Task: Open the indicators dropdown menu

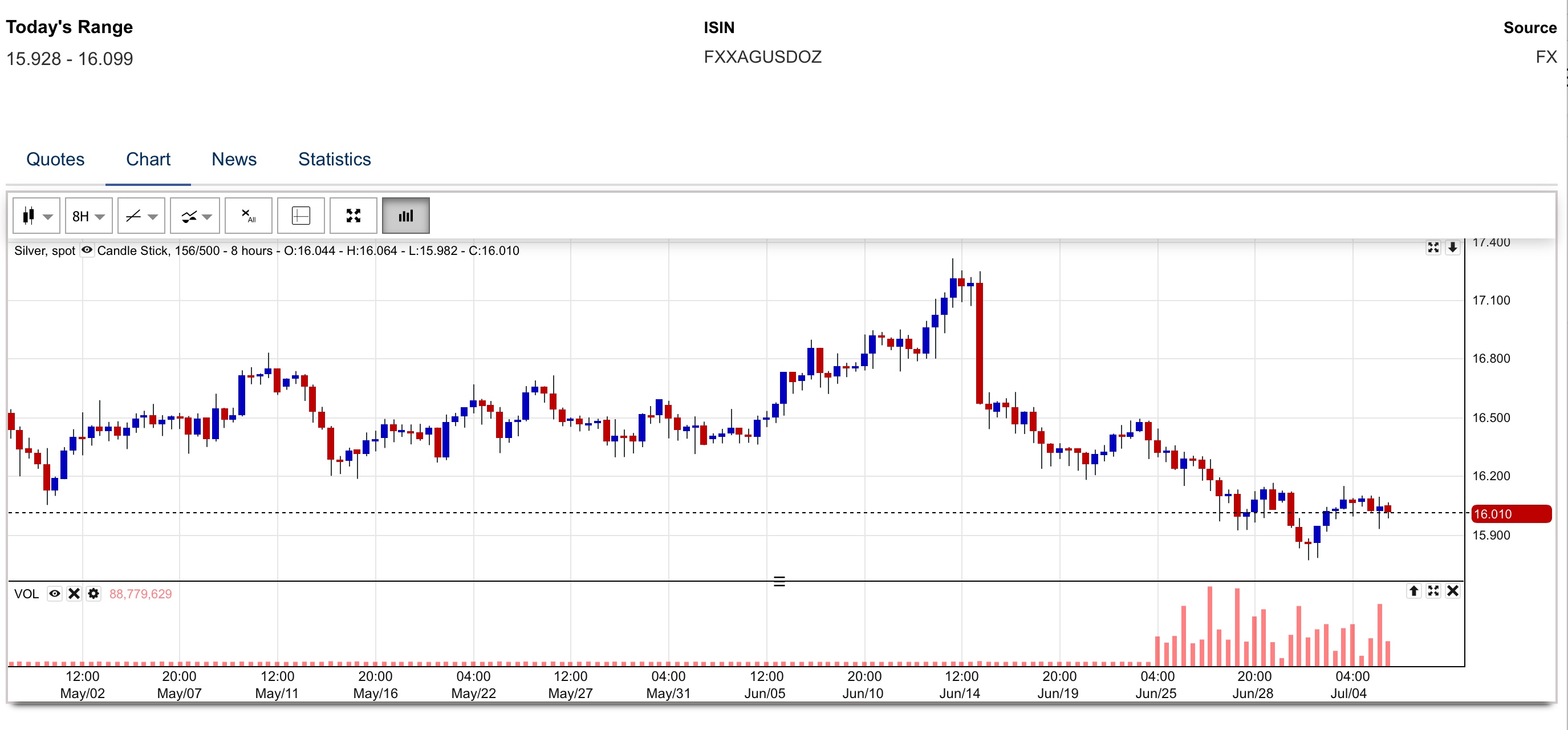Action: point(195,216)
